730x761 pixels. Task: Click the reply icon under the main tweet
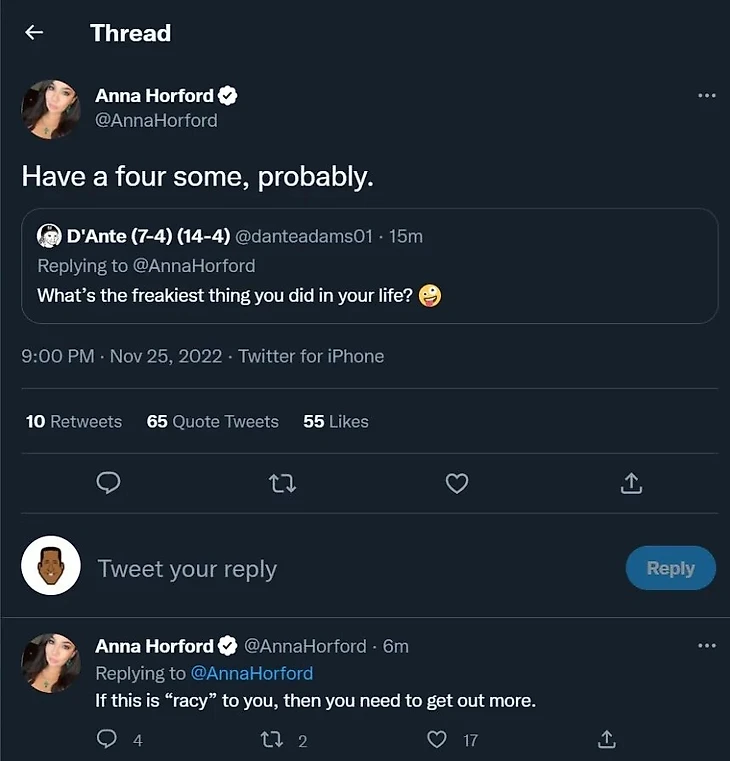click(x=109, y=484)
